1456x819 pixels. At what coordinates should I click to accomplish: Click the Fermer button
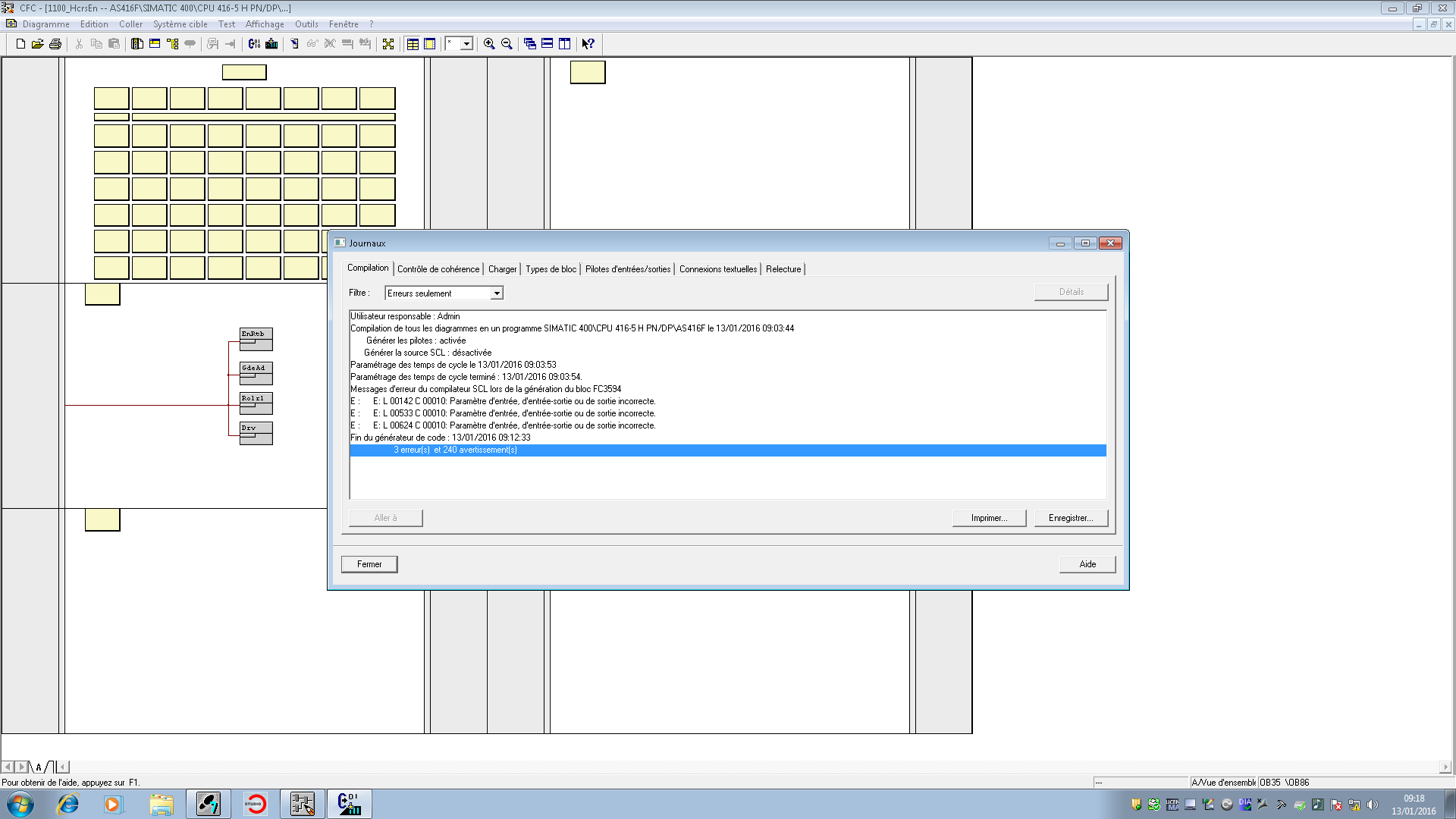[369, 564]
